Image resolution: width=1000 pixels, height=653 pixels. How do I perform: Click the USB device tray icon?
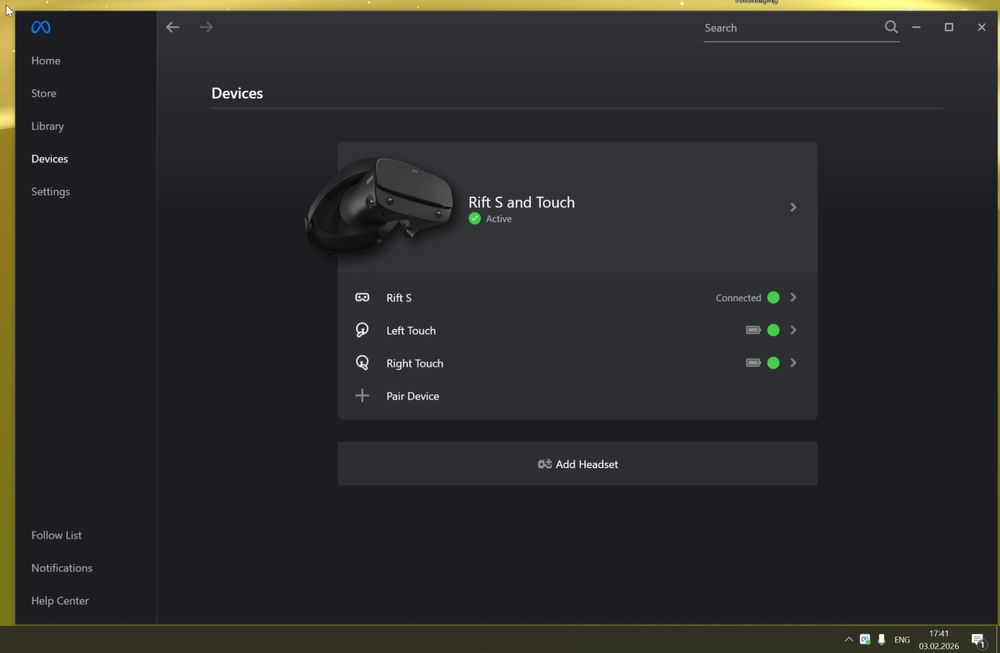pos(881,639)
